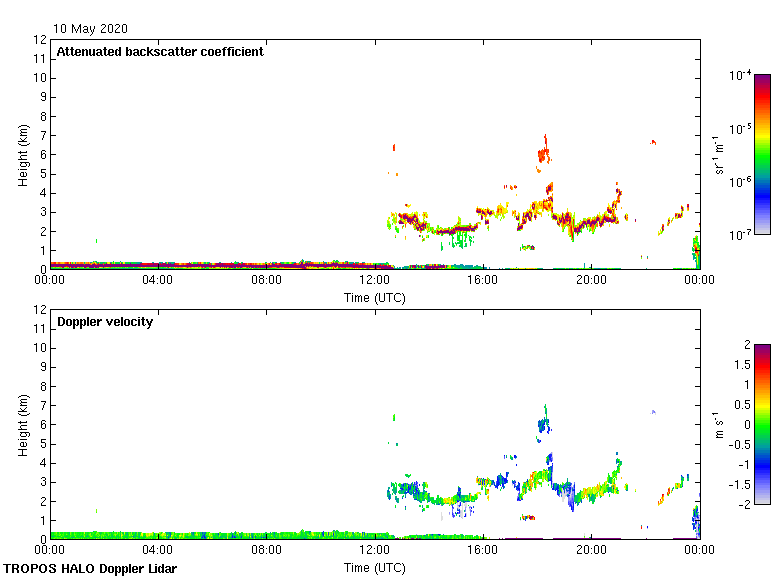The width and height of the screenshot is (780, 580).
Task: Select the "Height (km)" axis label of the Doppler plot
Action: (x=22, y=424)
